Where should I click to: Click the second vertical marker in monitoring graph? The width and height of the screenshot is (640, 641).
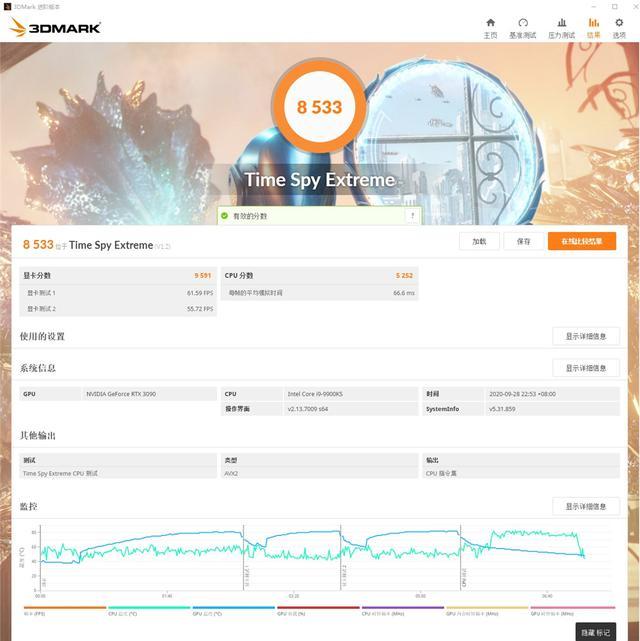tap(340, 558)
